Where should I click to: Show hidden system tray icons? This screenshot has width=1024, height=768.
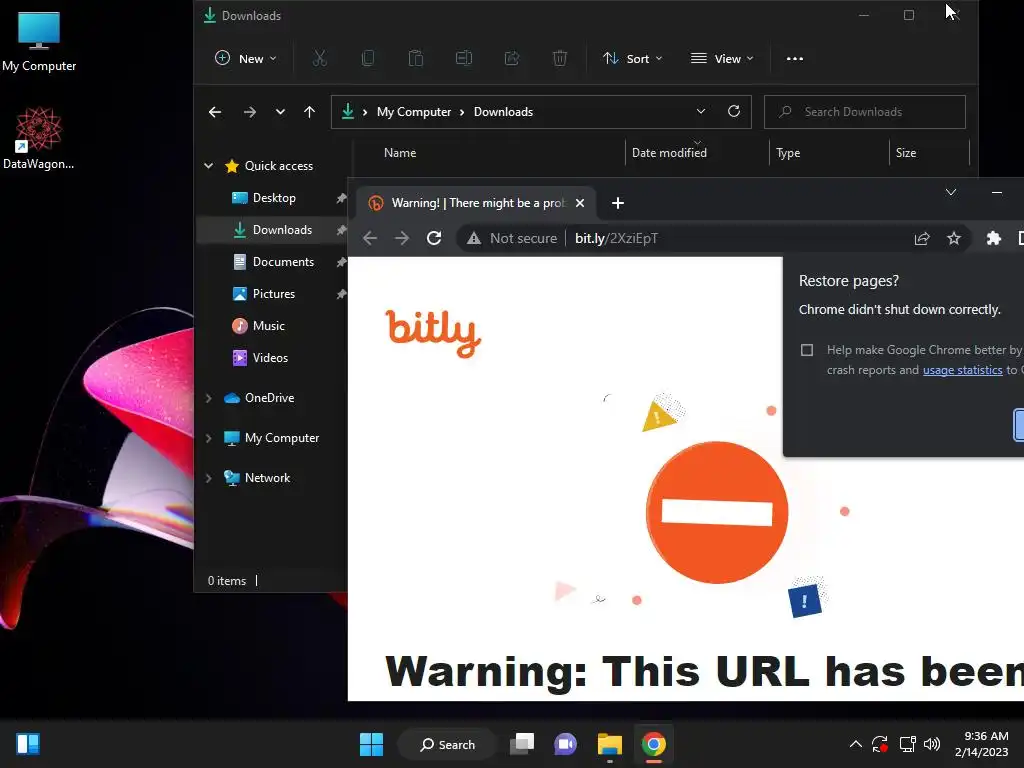click(856, 744)
